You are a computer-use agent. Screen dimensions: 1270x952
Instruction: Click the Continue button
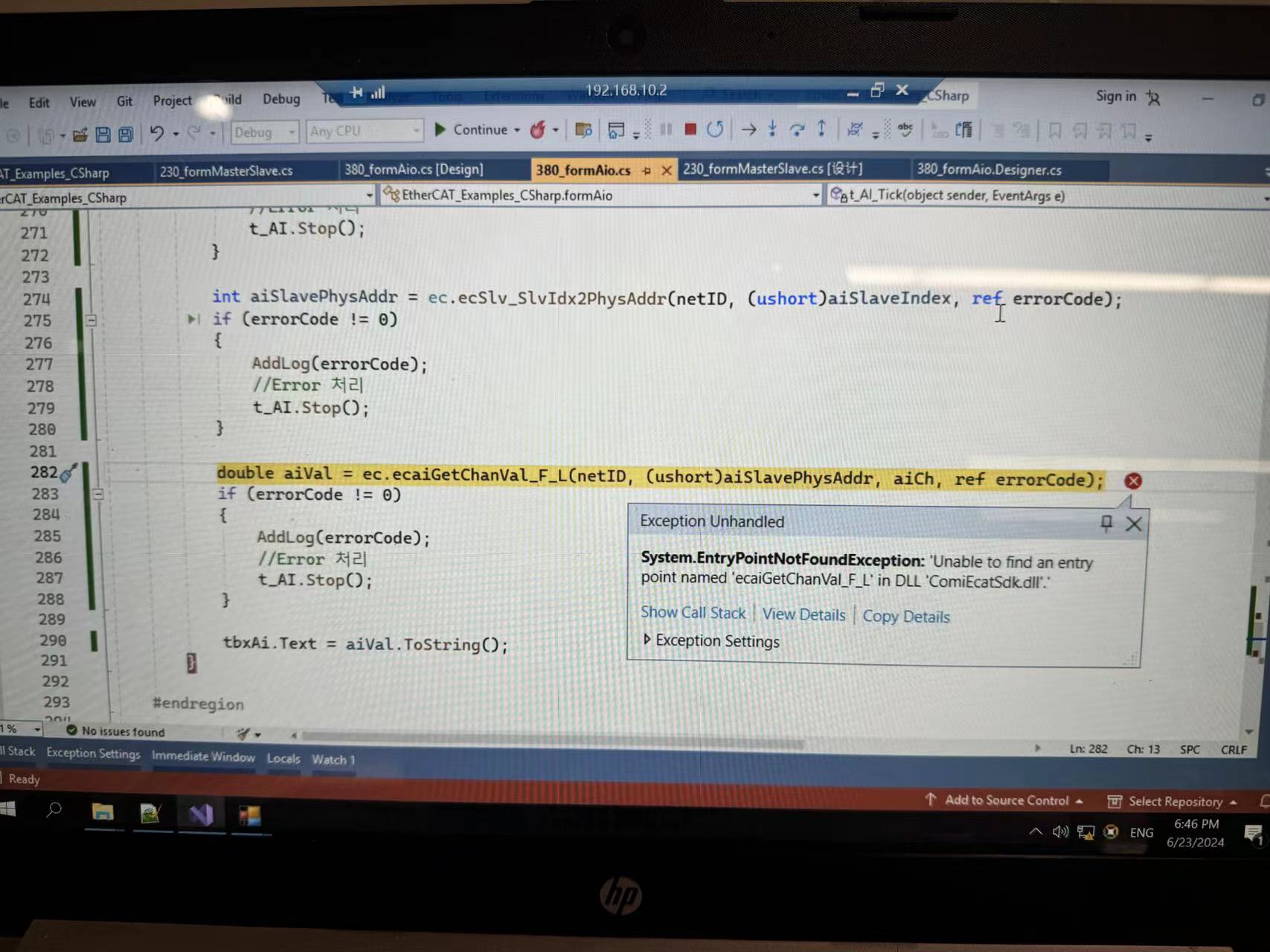471,129
